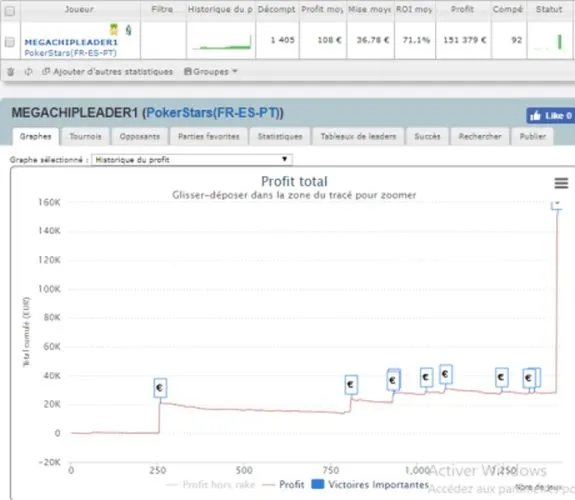Click the blue Victoires Importantes legend swatch
This screenshot has width=575, height=500.
click(318, 484)
